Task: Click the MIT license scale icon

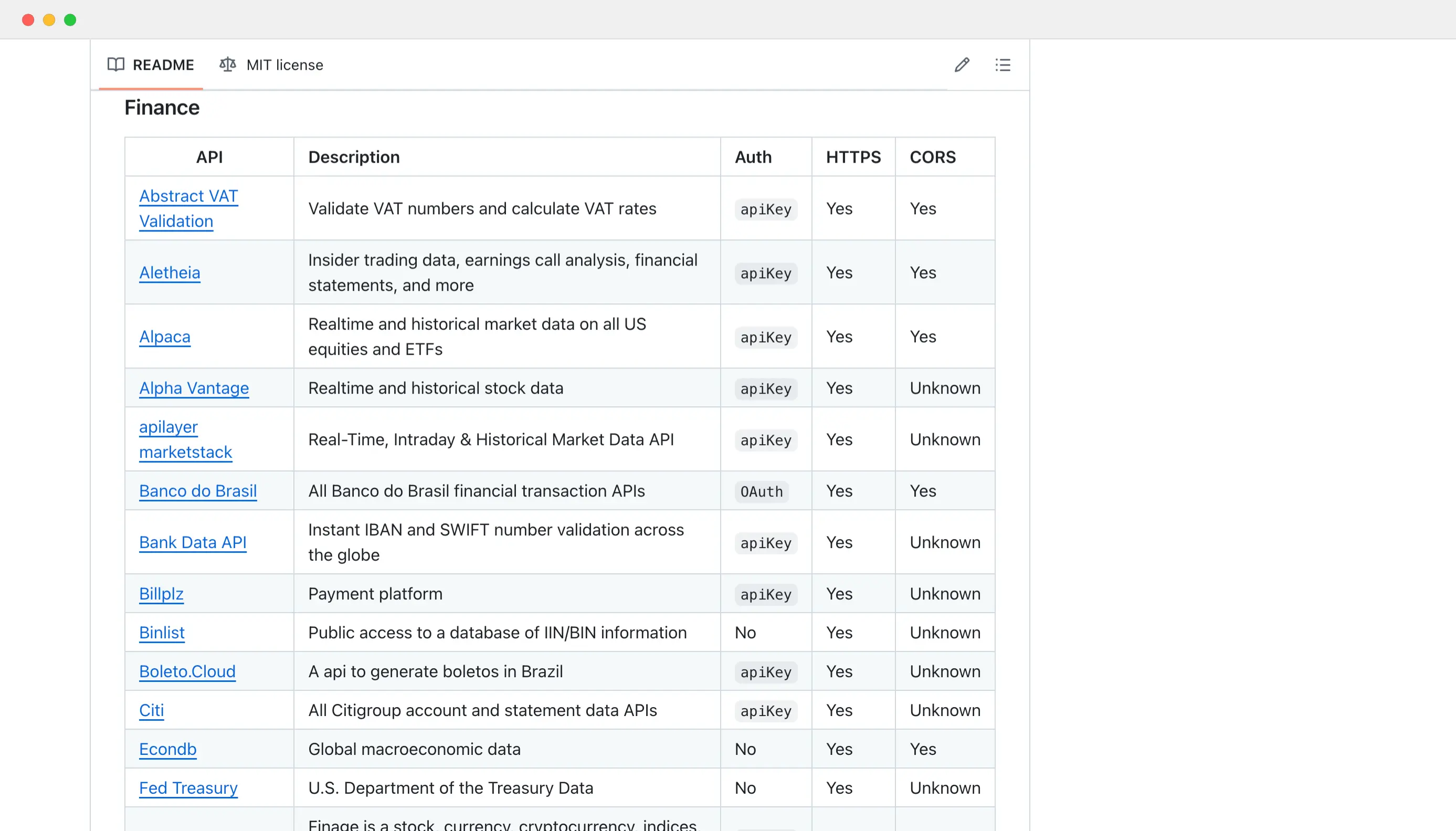Action: click(x=228, y=65)
